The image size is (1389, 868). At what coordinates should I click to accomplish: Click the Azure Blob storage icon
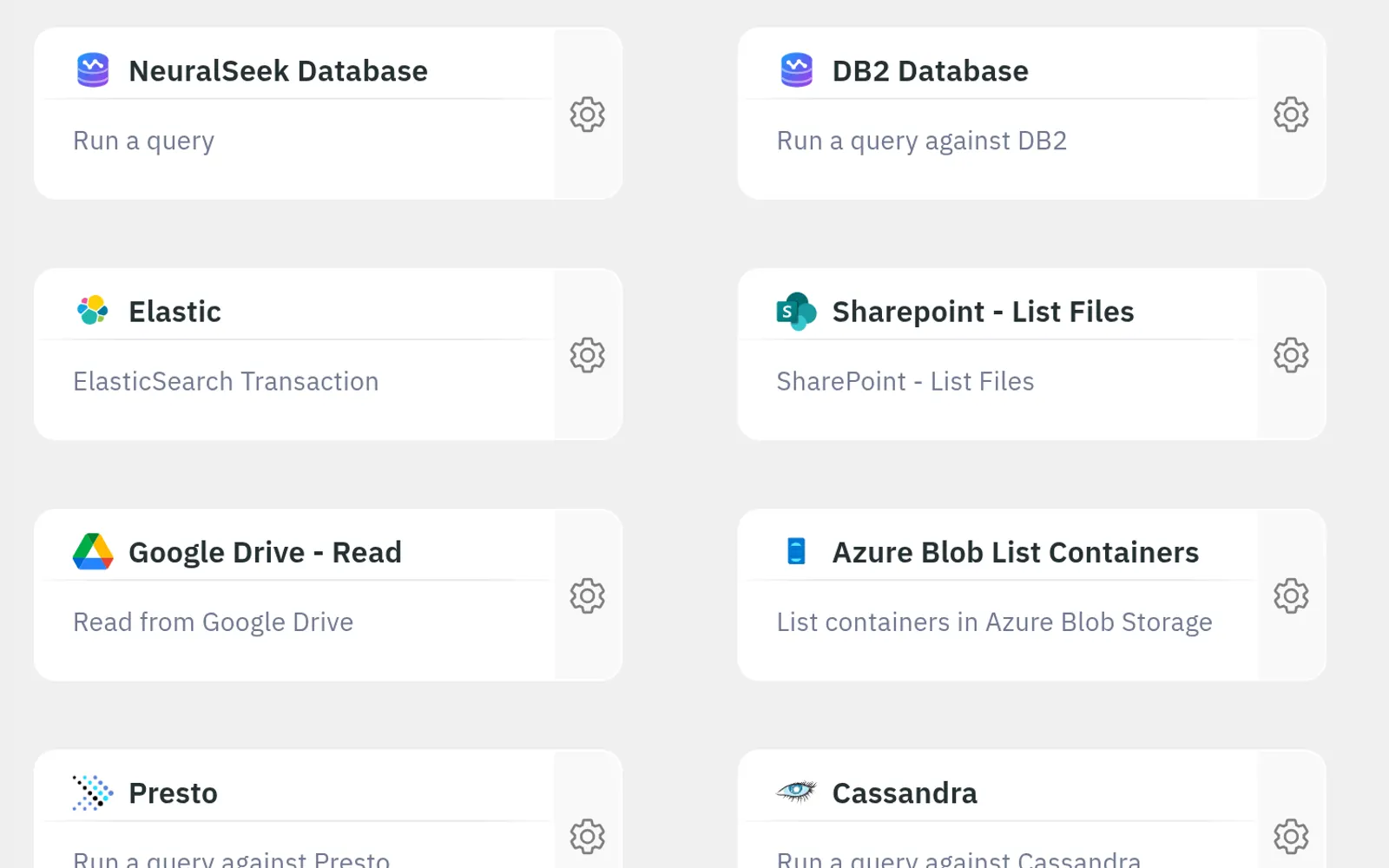click(x=796, y=551)
